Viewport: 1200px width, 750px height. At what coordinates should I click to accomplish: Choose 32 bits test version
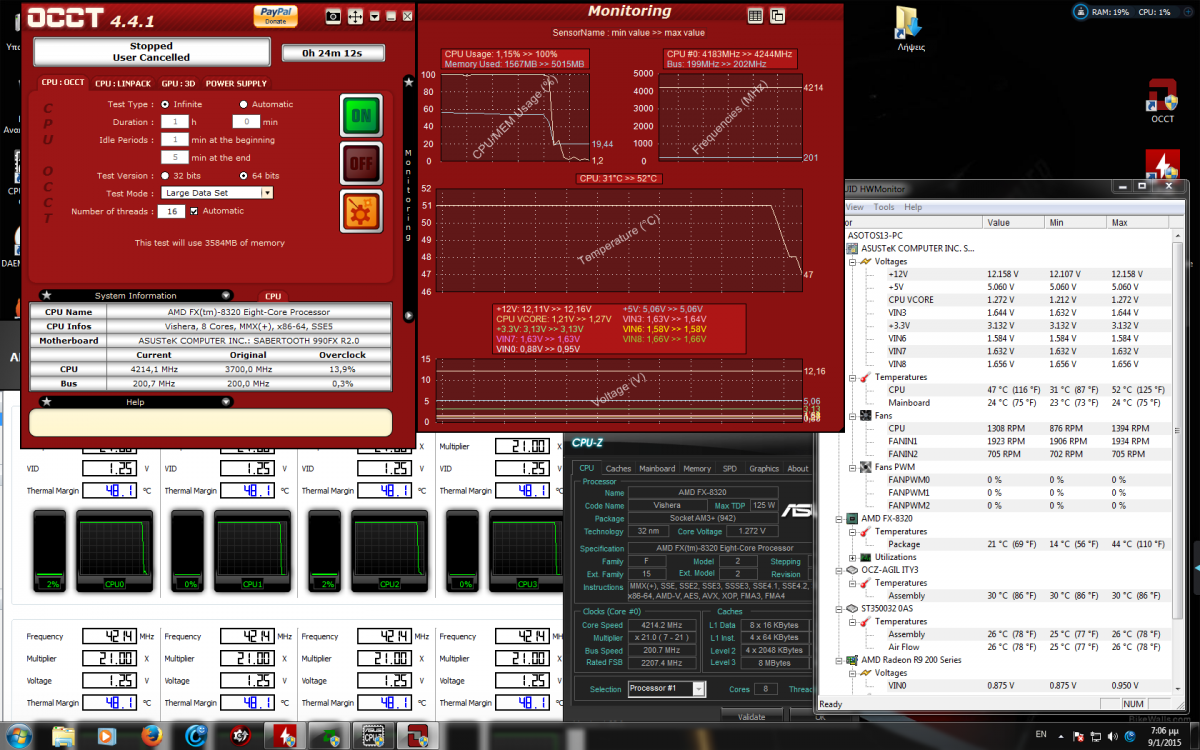(x=165, y=175)
